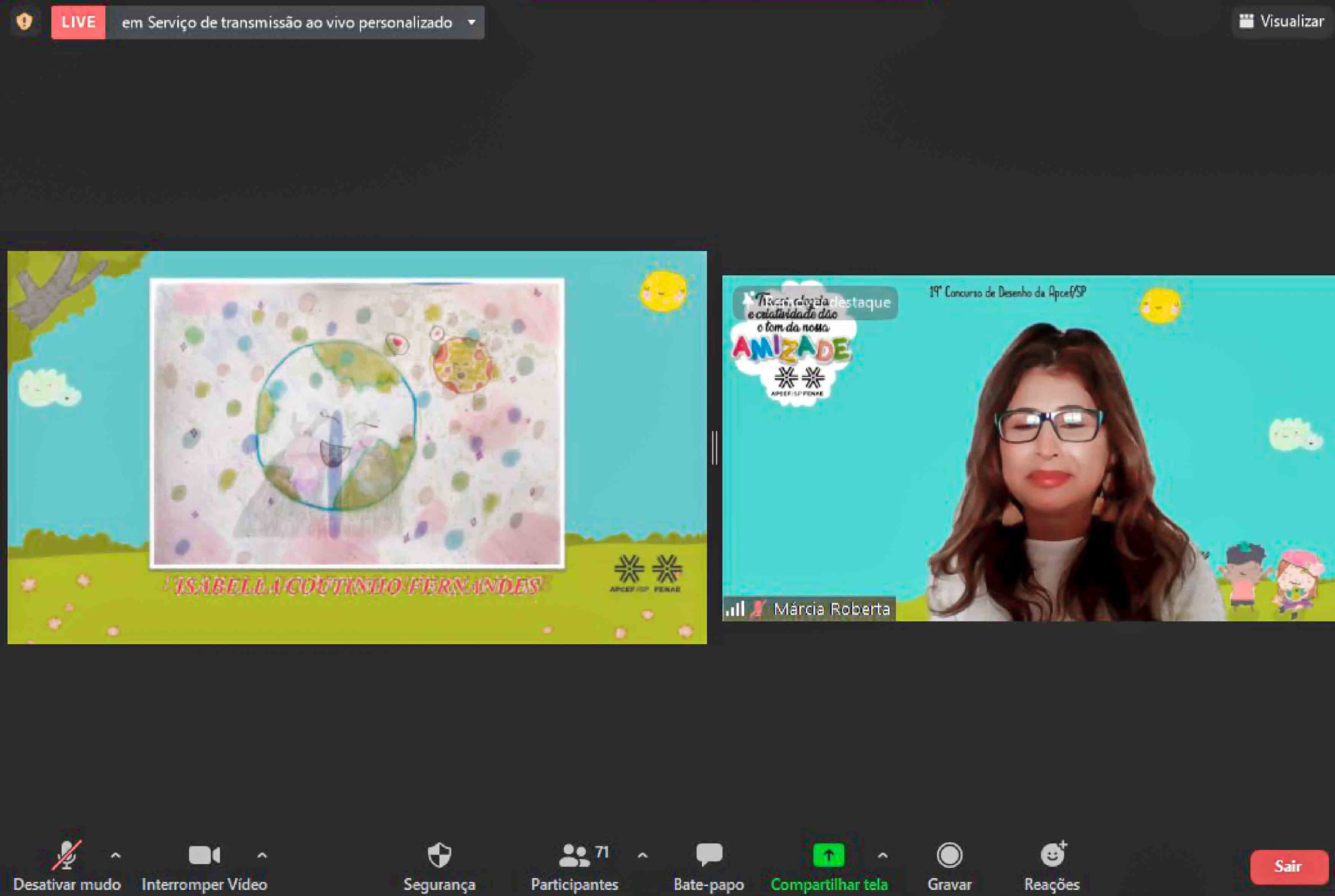Click the divider handle between video panels
This screenshot has width=1335, height=896.
pyautogui.click(x=714, y=447)
